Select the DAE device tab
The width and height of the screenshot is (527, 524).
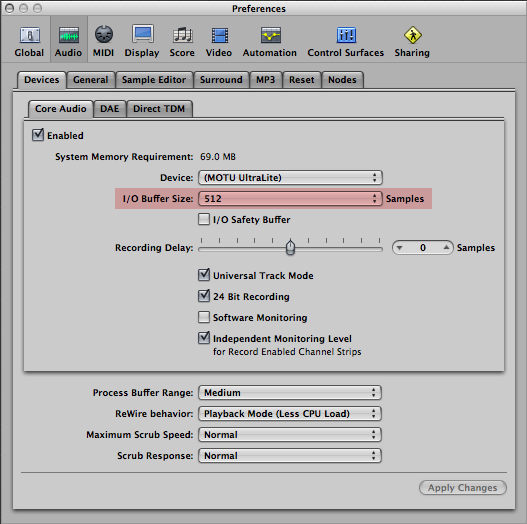110,109
